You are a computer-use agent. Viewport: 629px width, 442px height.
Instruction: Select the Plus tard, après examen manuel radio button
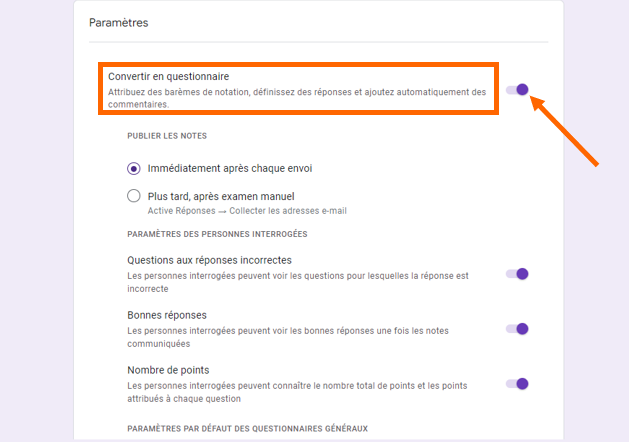coord(134,196)
